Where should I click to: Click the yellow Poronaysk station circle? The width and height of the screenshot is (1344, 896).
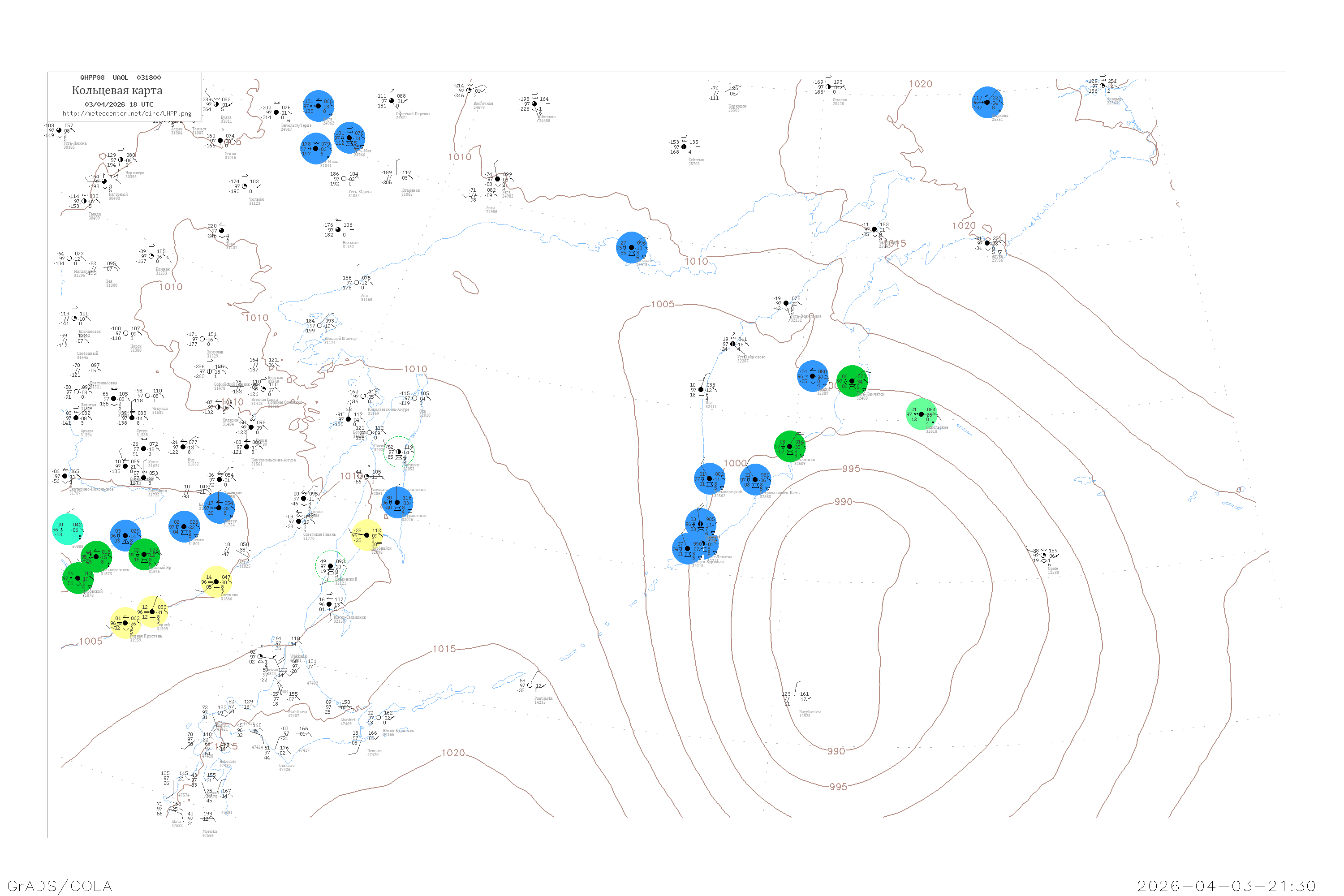(367, 535)
